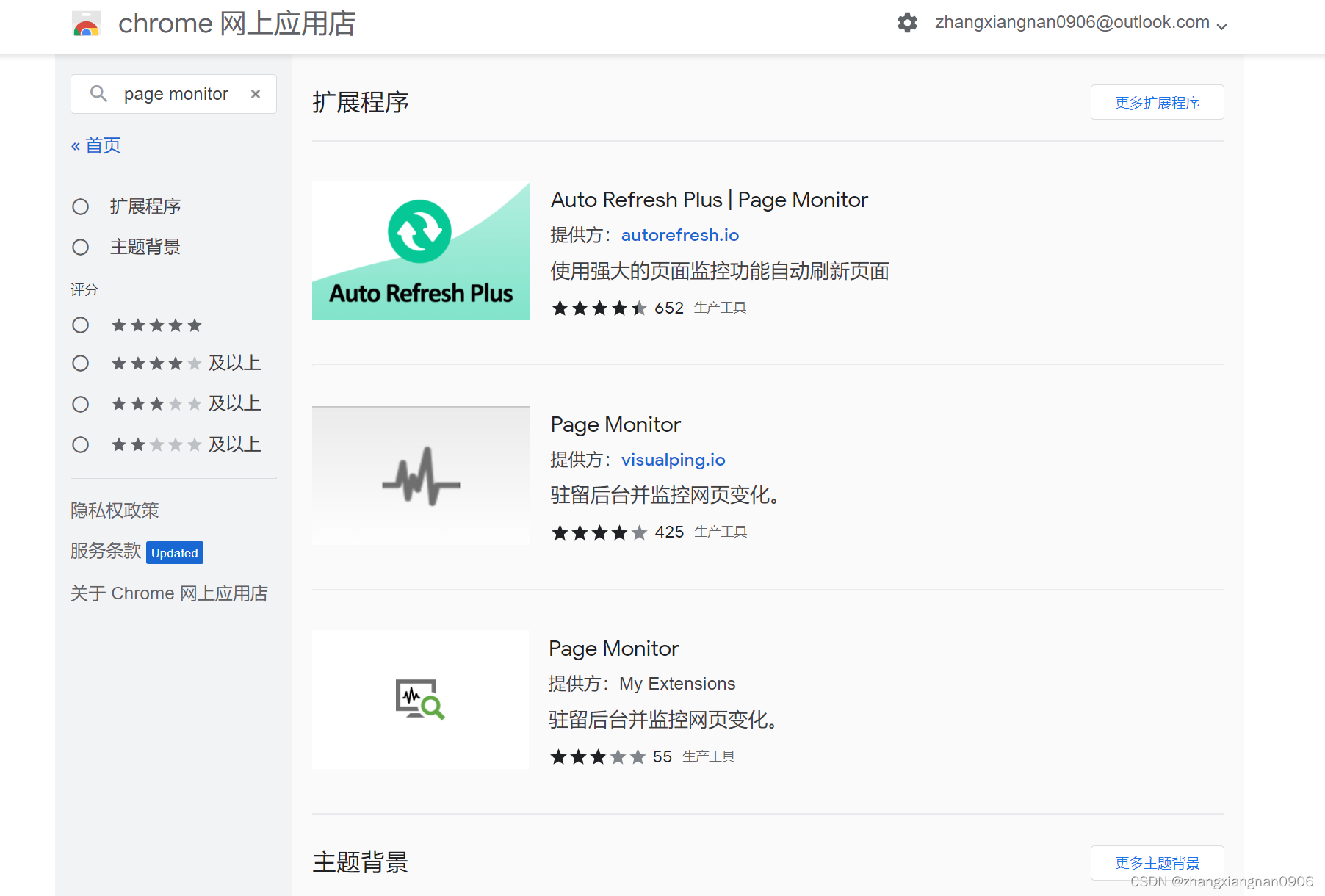This screenshot has height=896, width=1325.
Task: Open the 隐私权政策 link
Action: click(x=115, y=510)
